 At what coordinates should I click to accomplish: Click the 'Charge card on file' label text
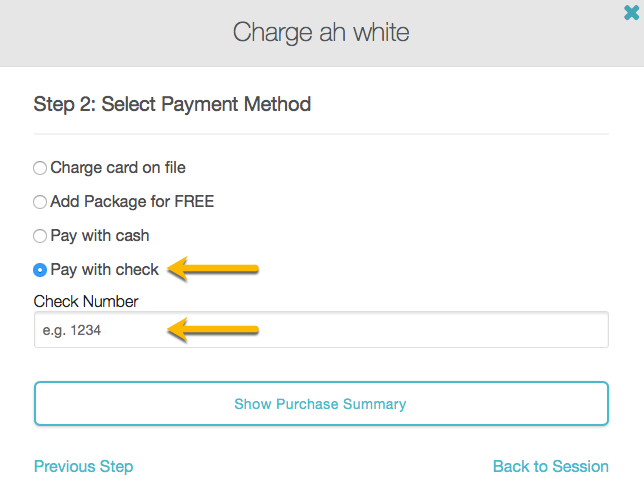point(118,168)
